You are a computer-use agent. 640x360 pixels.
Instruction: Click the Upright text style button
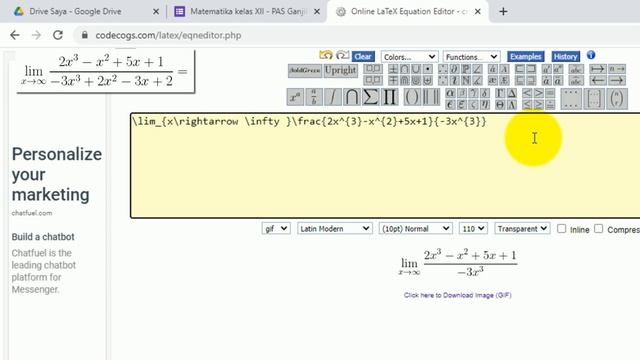tap(340, 71)
